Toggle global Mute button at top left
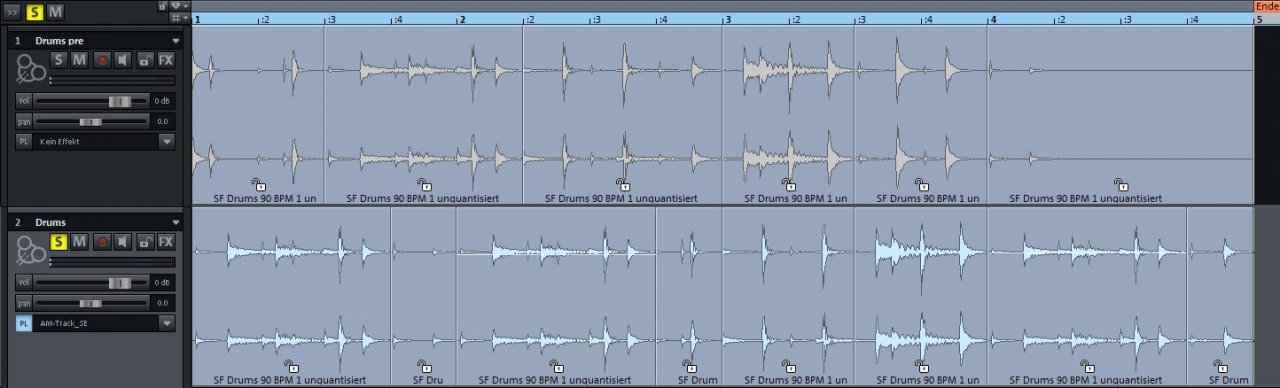 55,12
